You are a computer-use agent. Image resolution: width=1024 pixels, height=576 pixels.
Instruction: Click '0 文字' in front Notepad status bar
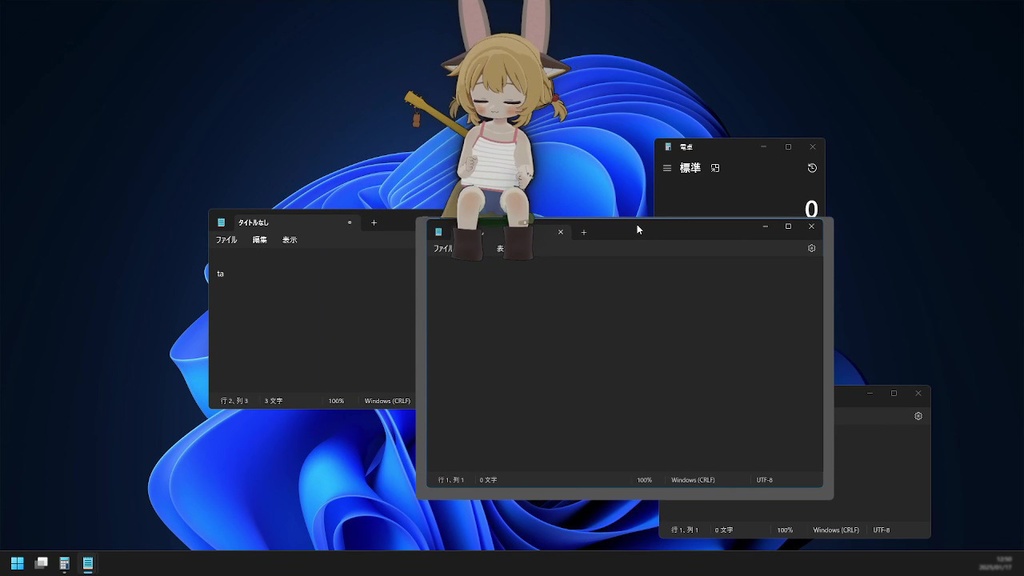coord(488,480)
